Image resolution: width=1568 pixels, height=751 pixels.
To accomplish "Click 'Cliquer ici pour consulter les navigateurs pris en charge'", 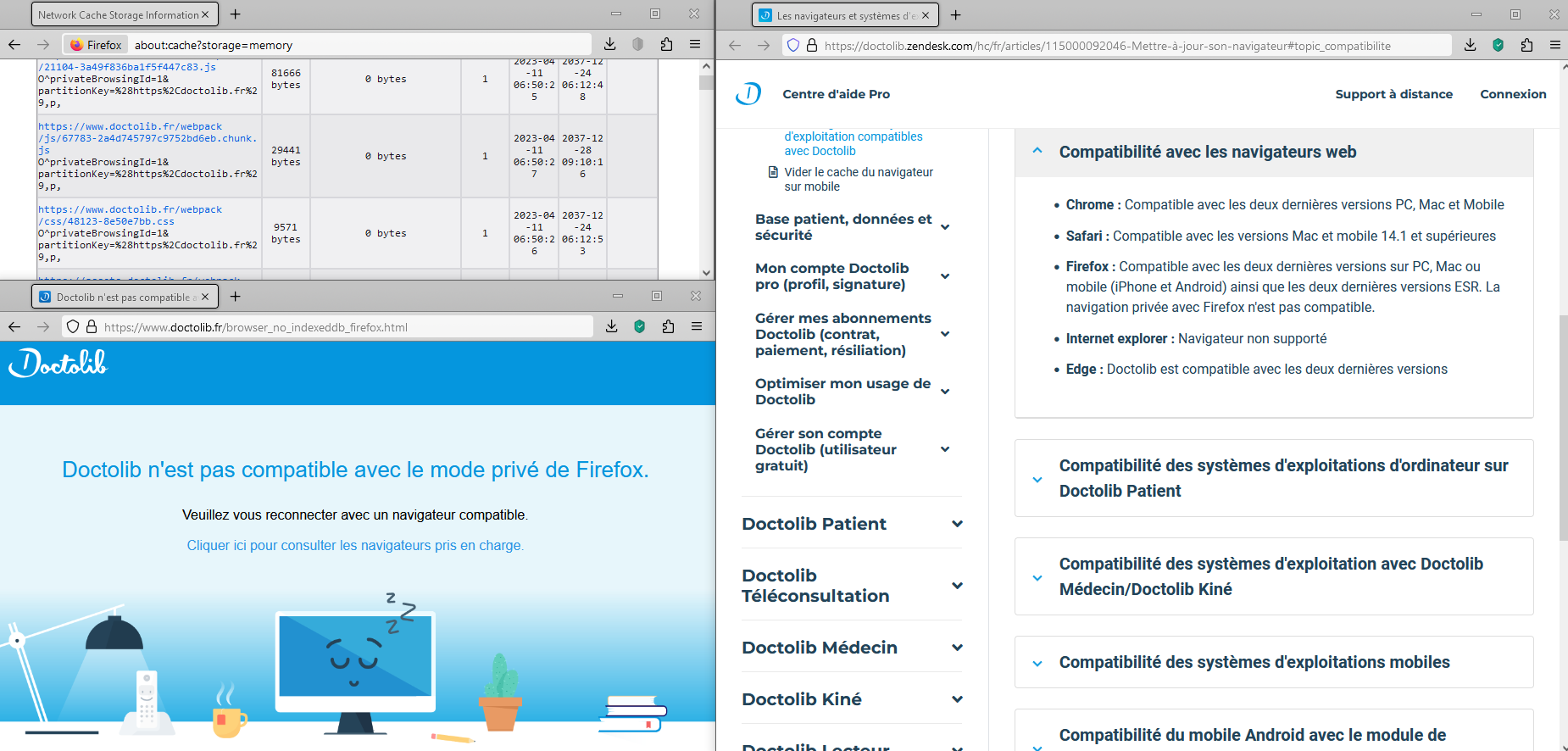I will pyautogui.click(x=355, y=546).
